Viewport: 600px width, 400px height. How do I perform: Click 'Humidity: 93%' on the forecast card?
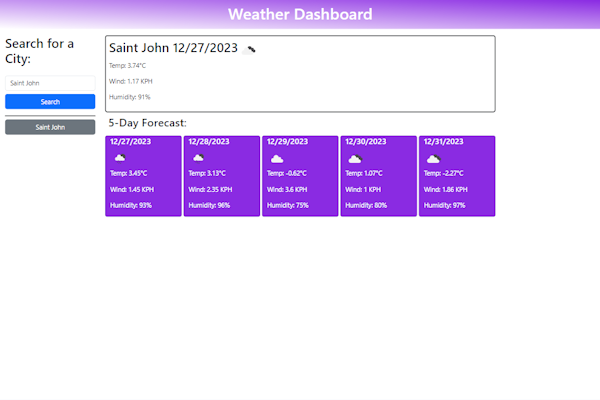point(131,206)
